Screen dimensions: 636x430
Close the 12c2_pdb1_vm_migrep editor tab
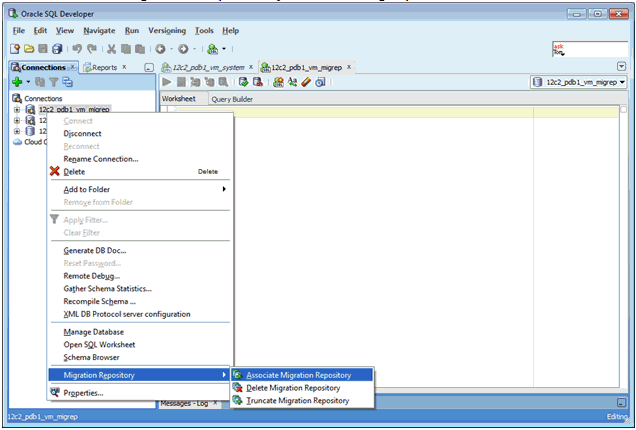349,67
